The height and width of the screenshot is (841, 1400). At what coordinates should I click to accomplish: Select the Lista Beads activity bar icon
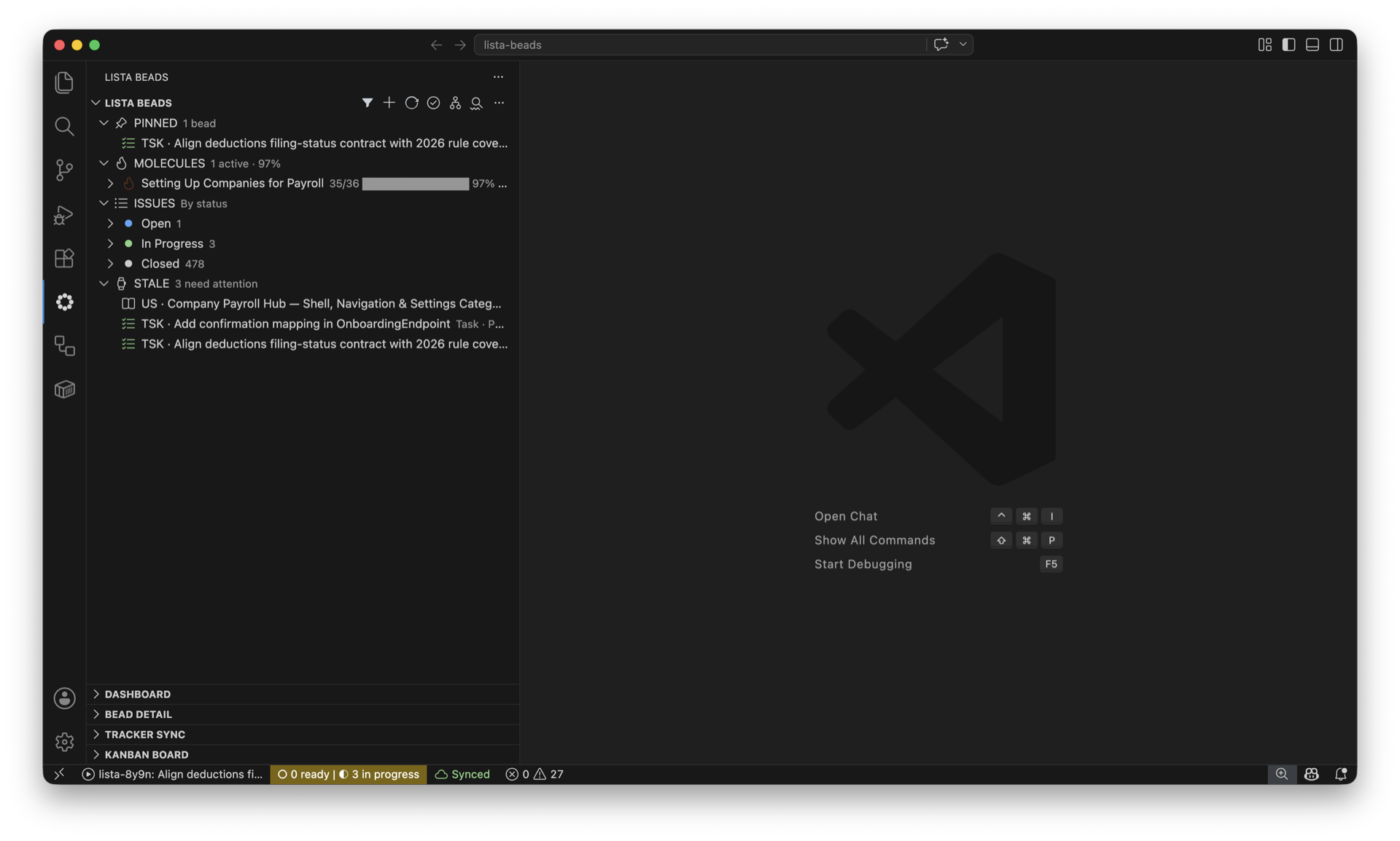coord(64,302)
